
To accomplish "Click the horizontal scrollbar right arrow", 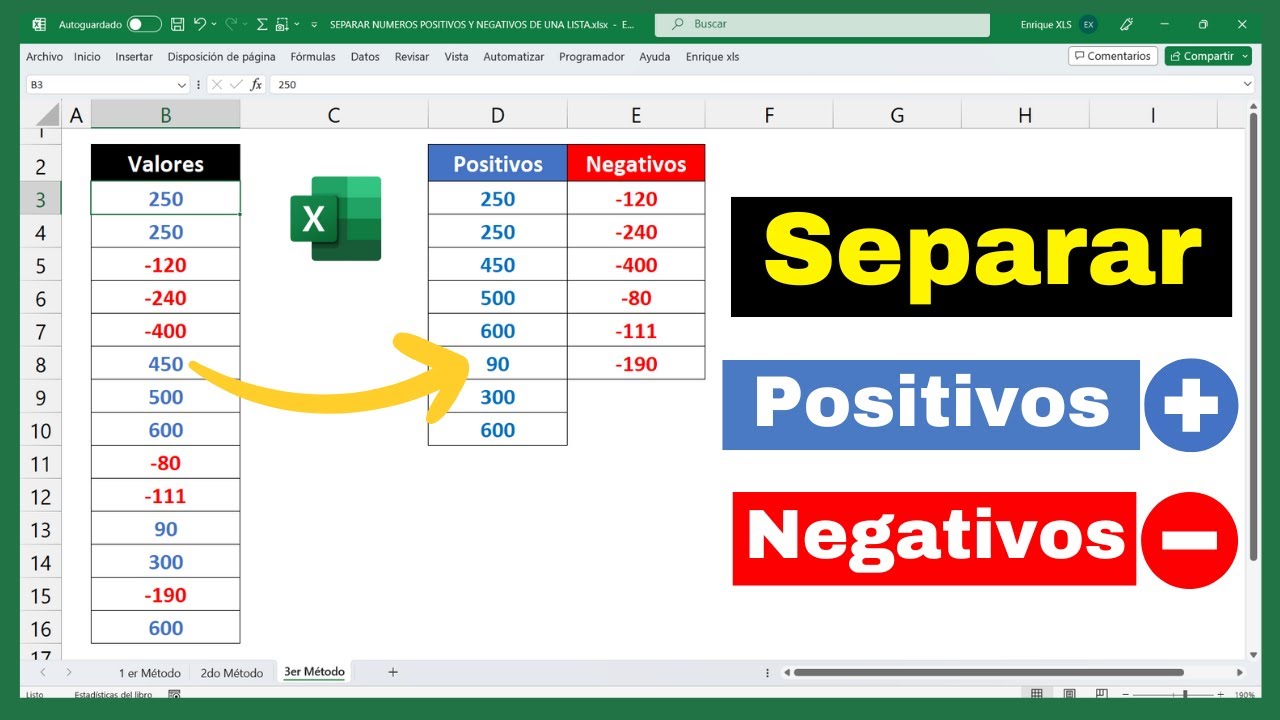I will (x=1240, y=673).
